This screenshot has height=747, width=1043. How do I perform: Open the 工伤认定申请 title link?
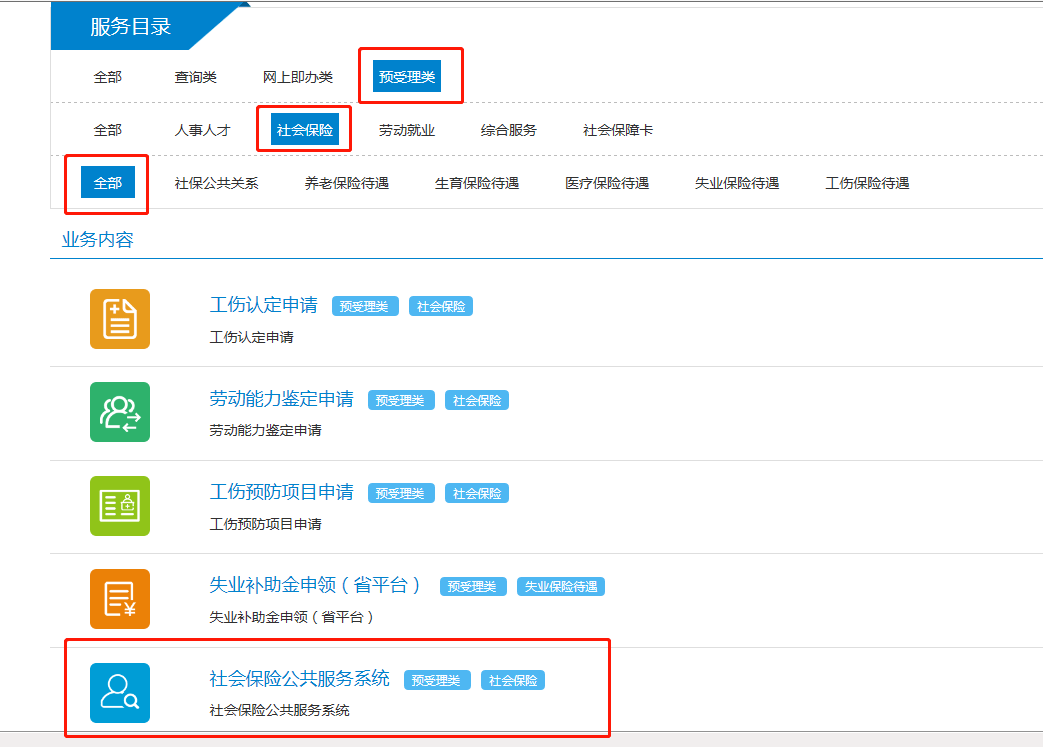point(264,305)
